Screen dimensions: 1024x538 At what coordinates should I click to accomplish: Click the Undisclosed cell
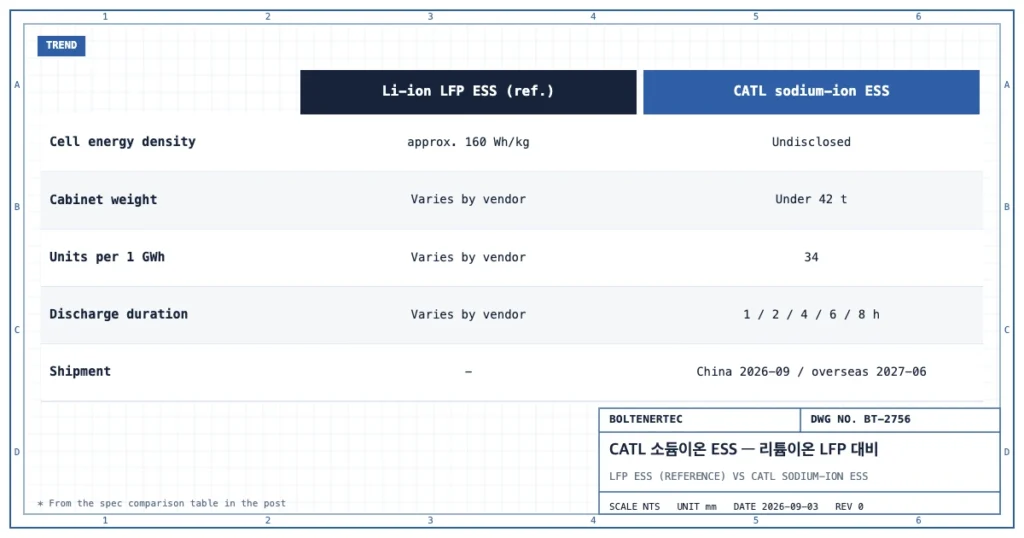811,142
